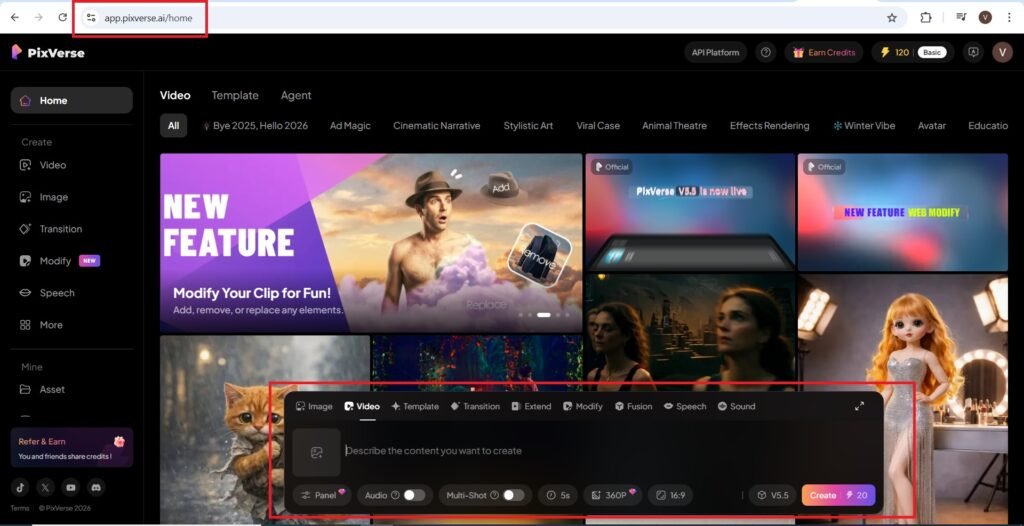
Task: Open the Panel settings button
Action: [322, 495]
